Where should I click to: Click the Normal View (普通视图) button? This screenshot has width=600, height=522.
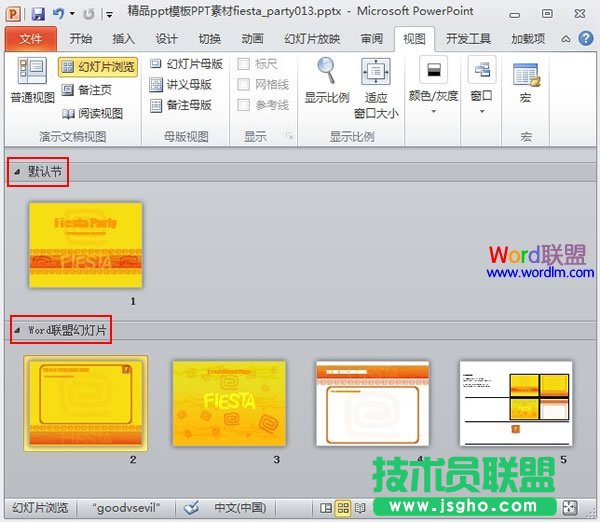32,81
